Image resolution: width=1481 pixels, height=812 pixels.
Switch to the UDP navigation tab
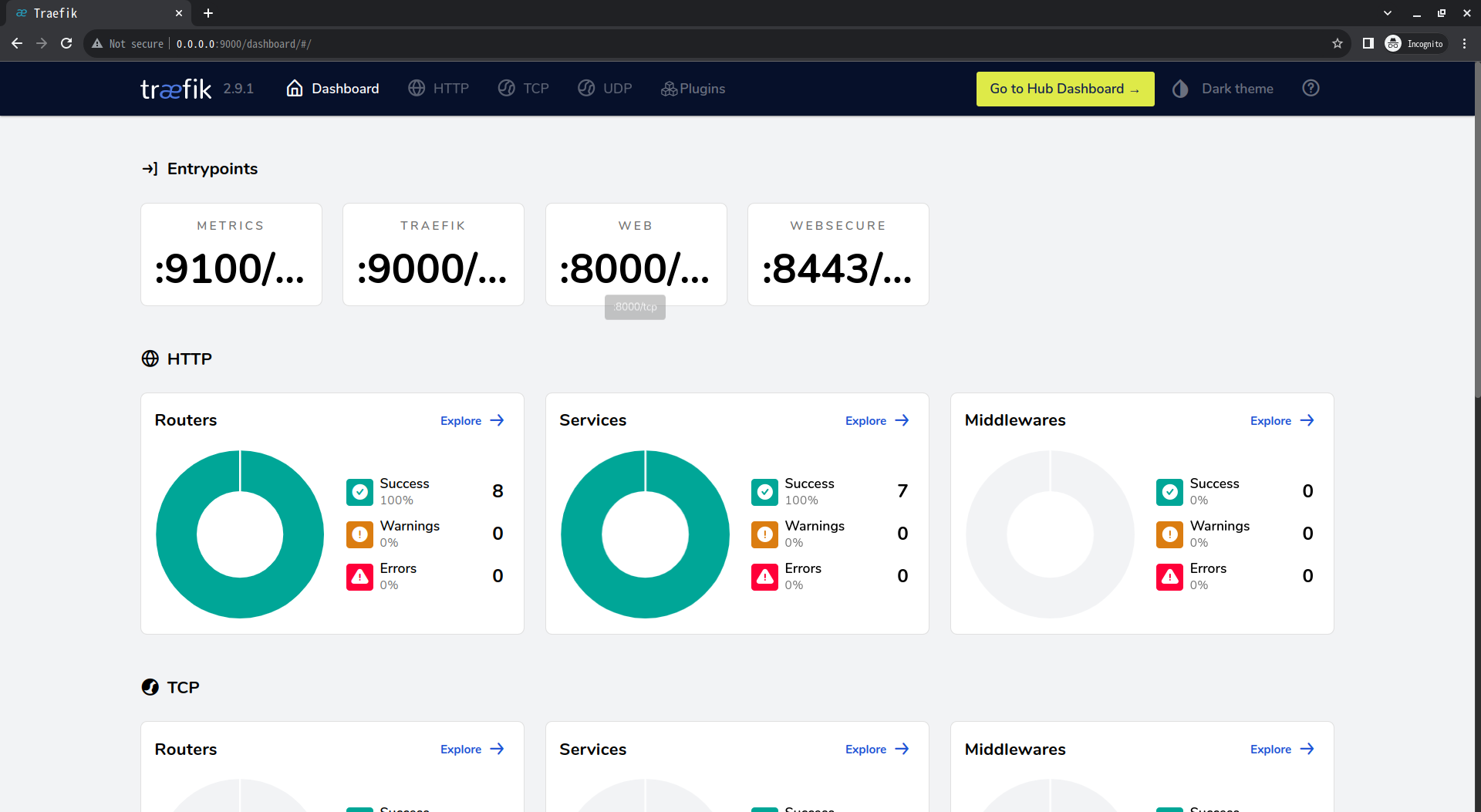tap(605, 89)
